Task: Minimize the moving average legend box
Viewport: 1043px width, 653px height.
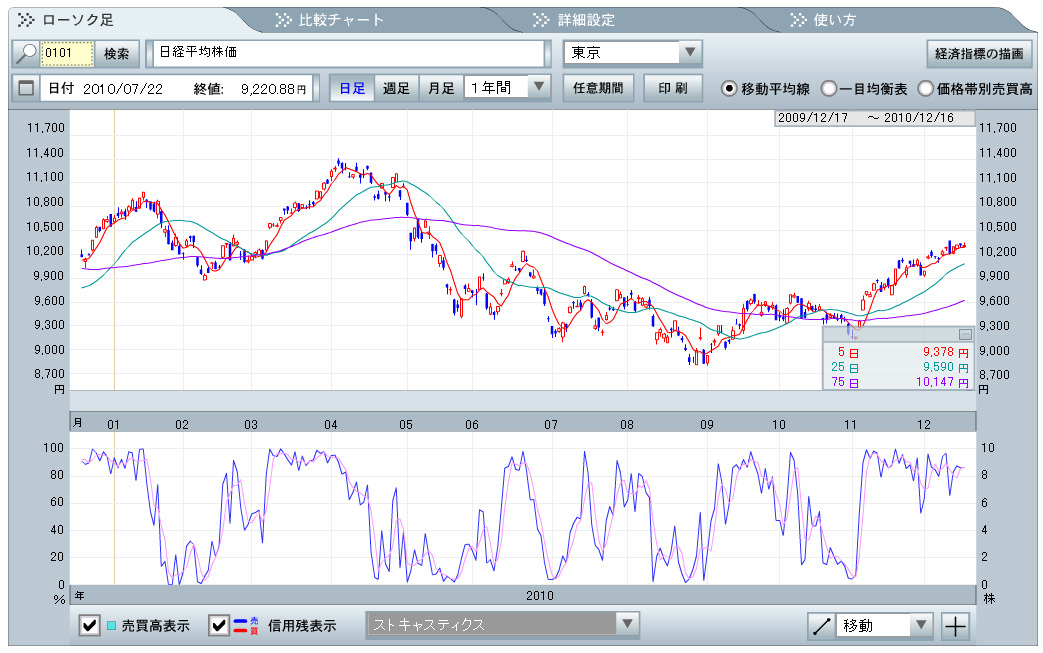Action: tap(964, 334)
